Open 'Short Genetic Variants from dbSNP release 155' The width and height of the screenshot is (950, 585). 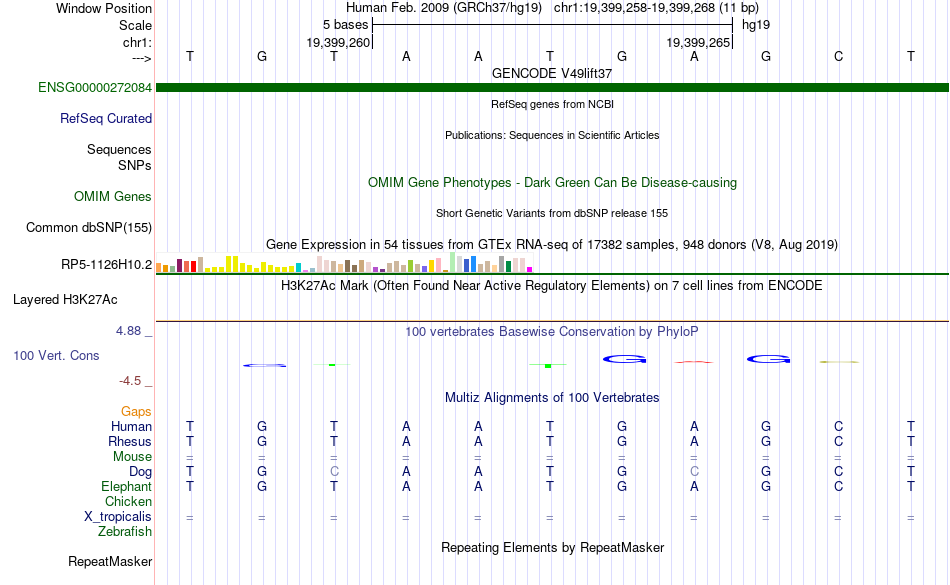pyautogui.click(x=552, y=213)
